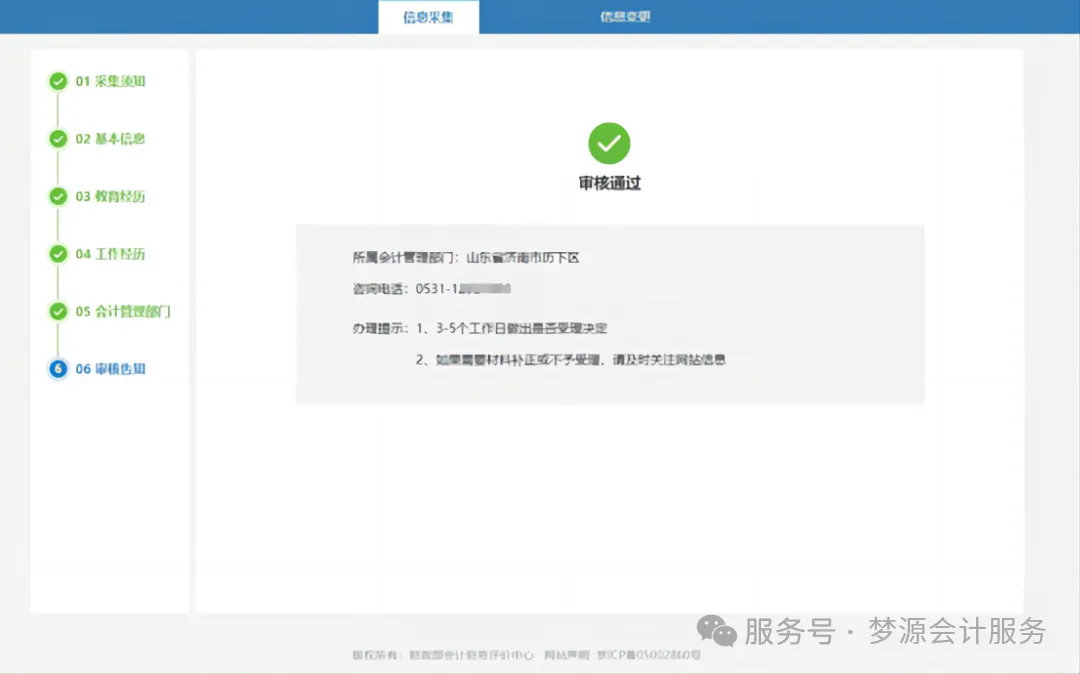The height and width of the screenshot is (674, 1080).
Task: Click the green check icon beside step 01 采集须知
Action: (58, 81)
